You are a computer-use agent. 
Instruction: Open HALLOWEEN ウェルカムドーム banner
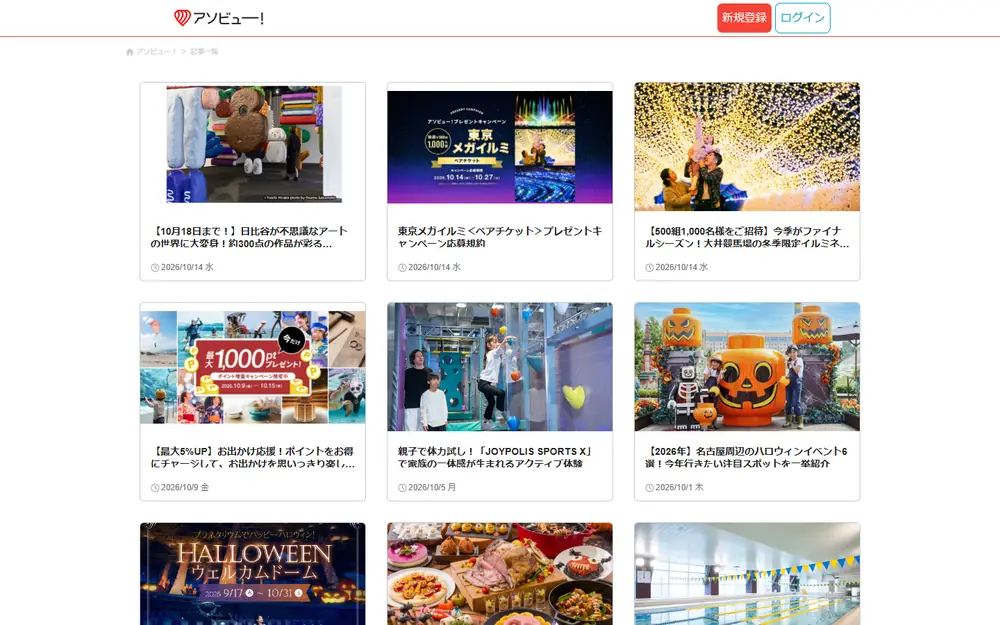[253, 574]
